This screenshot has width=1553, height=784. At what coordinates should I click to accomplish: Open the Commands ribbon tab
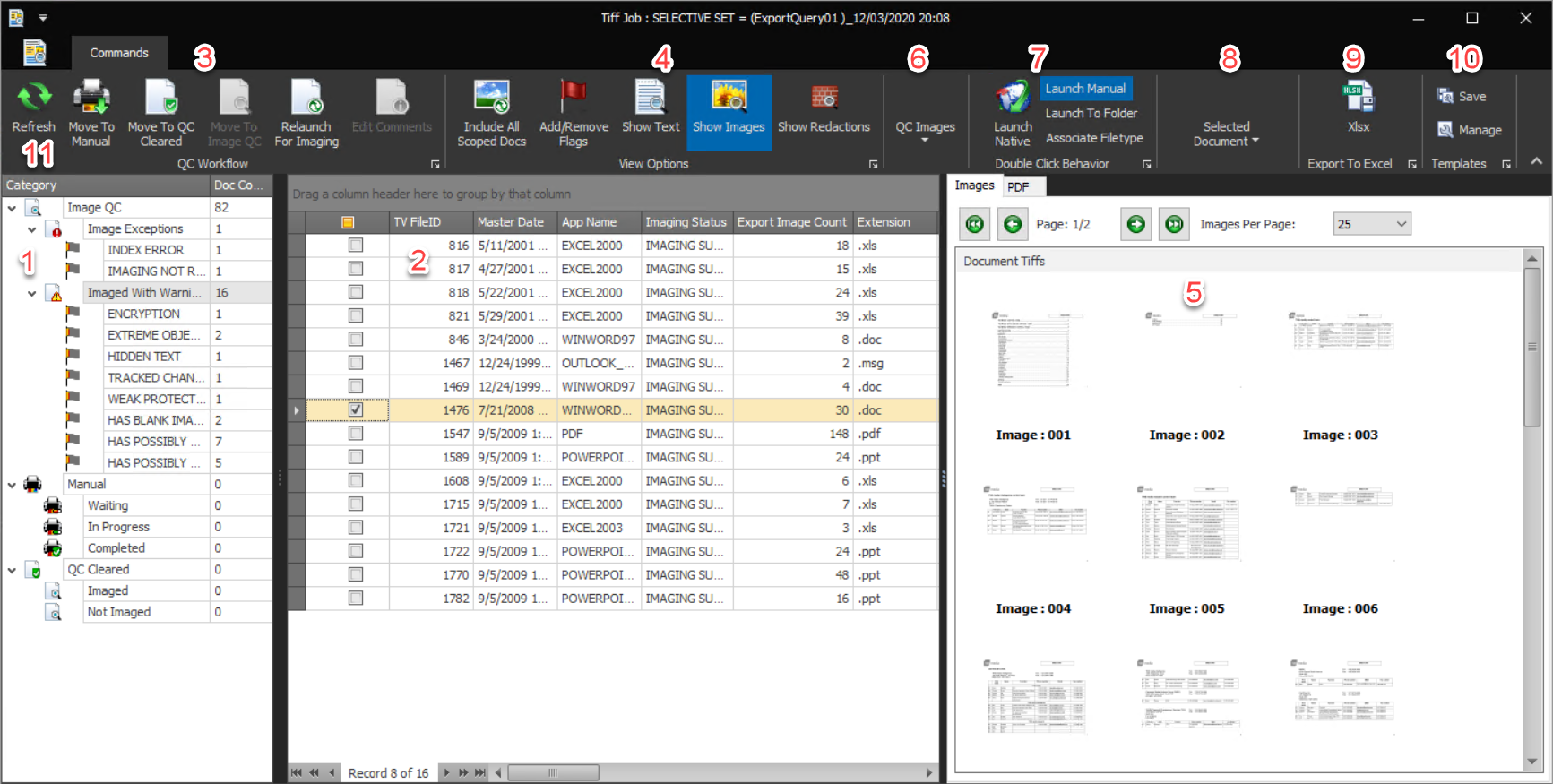(x=119, y=53)
